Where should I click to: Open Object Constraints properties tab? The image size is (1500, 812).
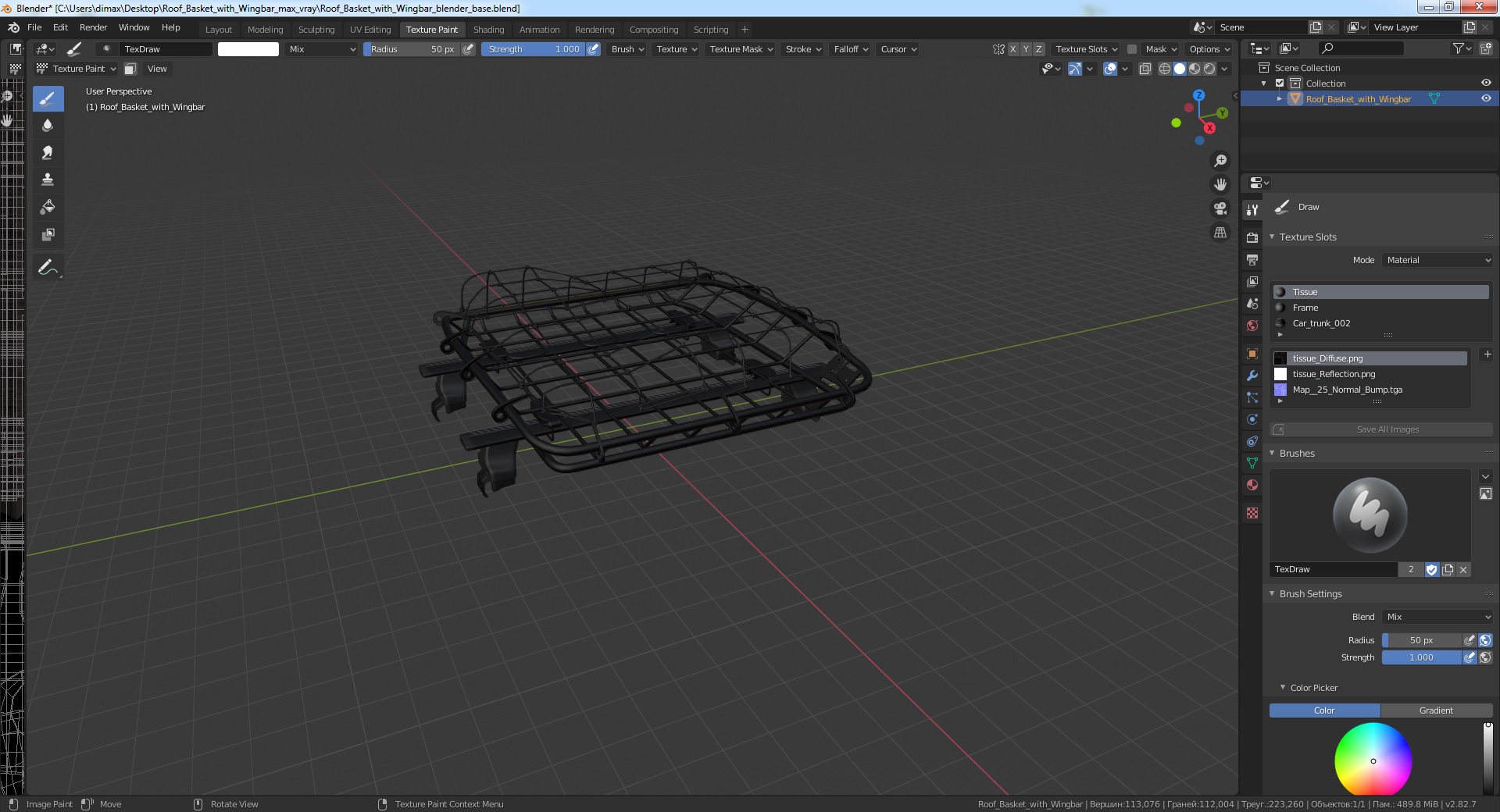(x=1252, y=440)
